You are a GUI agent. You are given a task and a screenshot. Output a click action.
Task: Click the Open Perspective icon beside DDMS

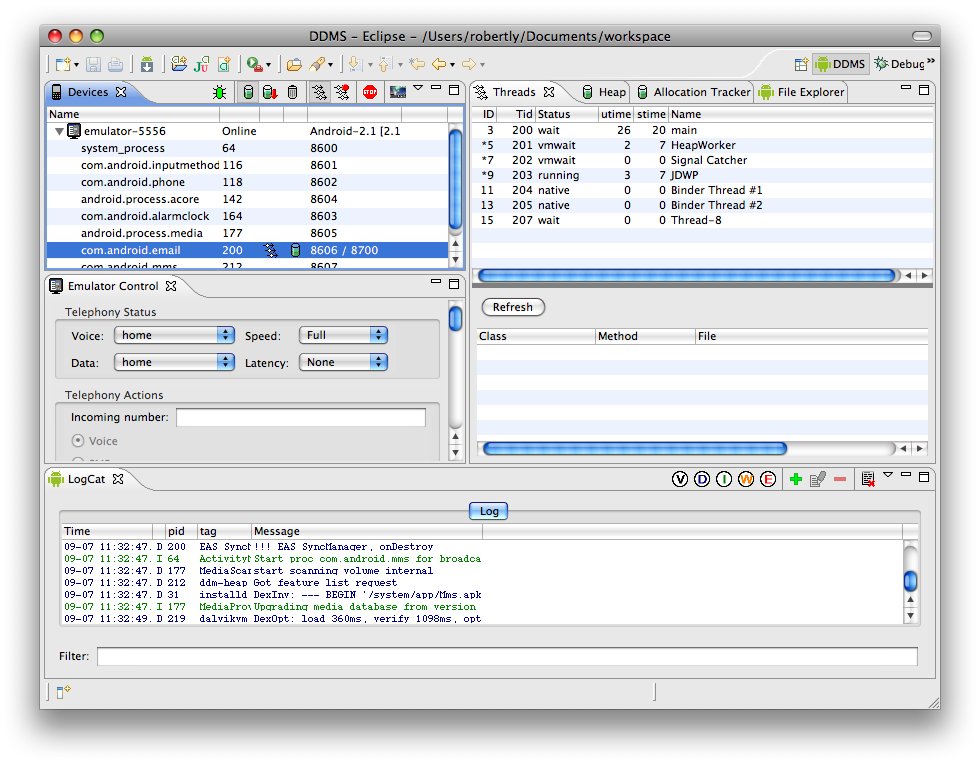coord(801,64)
